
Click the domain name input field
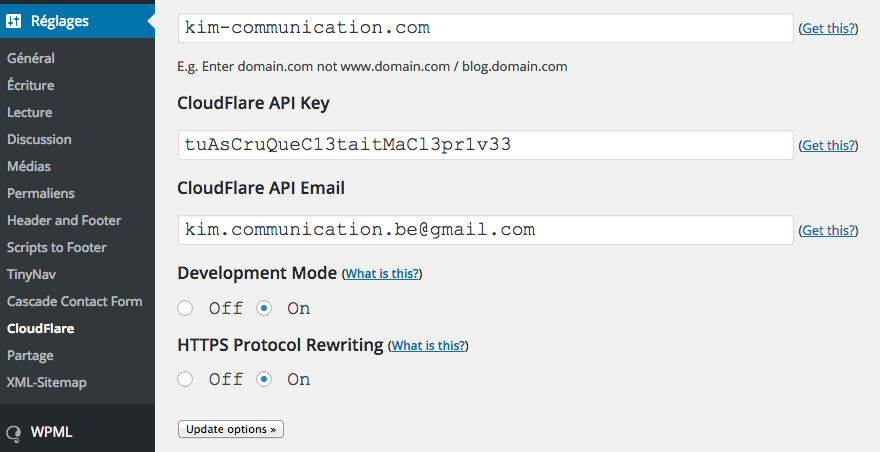tap(485, 28)
